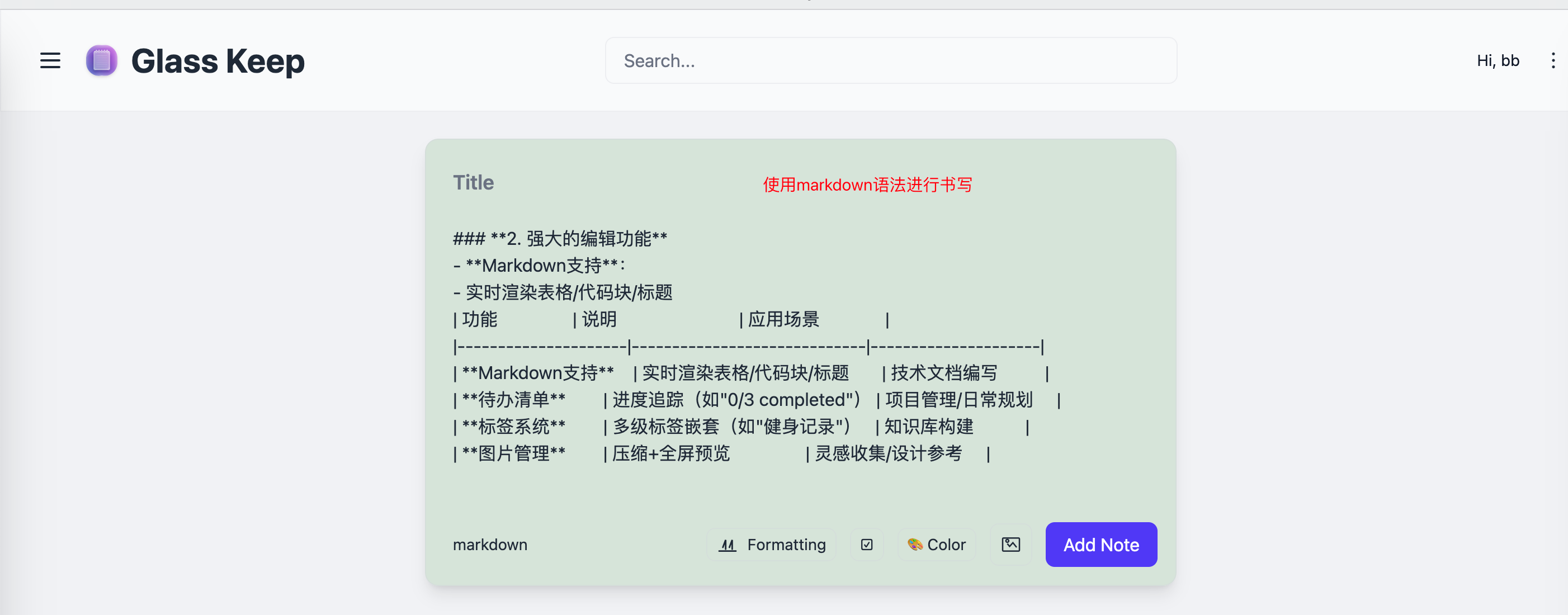The height and width of the screenshot is (615, 1568).
Task: Click the table row for 图片管理
Action: (722, 453)
